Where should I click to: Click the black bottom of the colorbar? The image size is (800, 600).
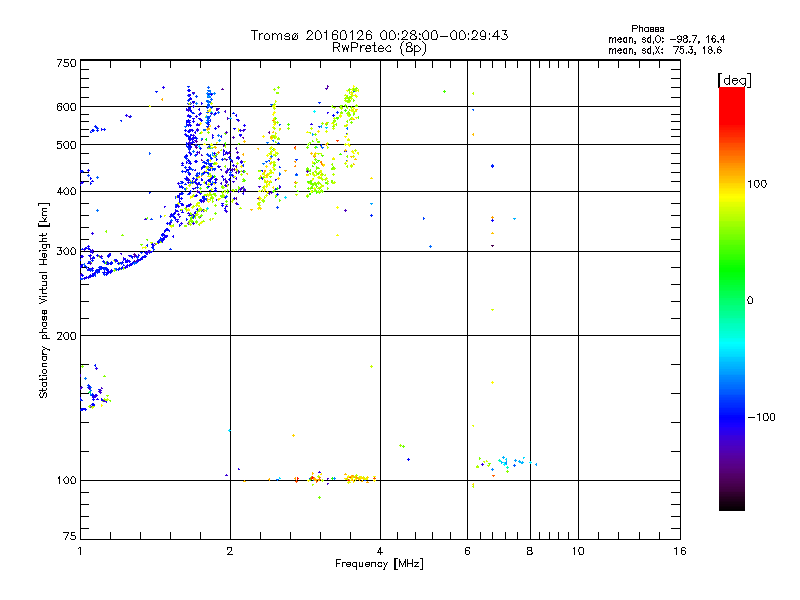[x=731, y=505]
